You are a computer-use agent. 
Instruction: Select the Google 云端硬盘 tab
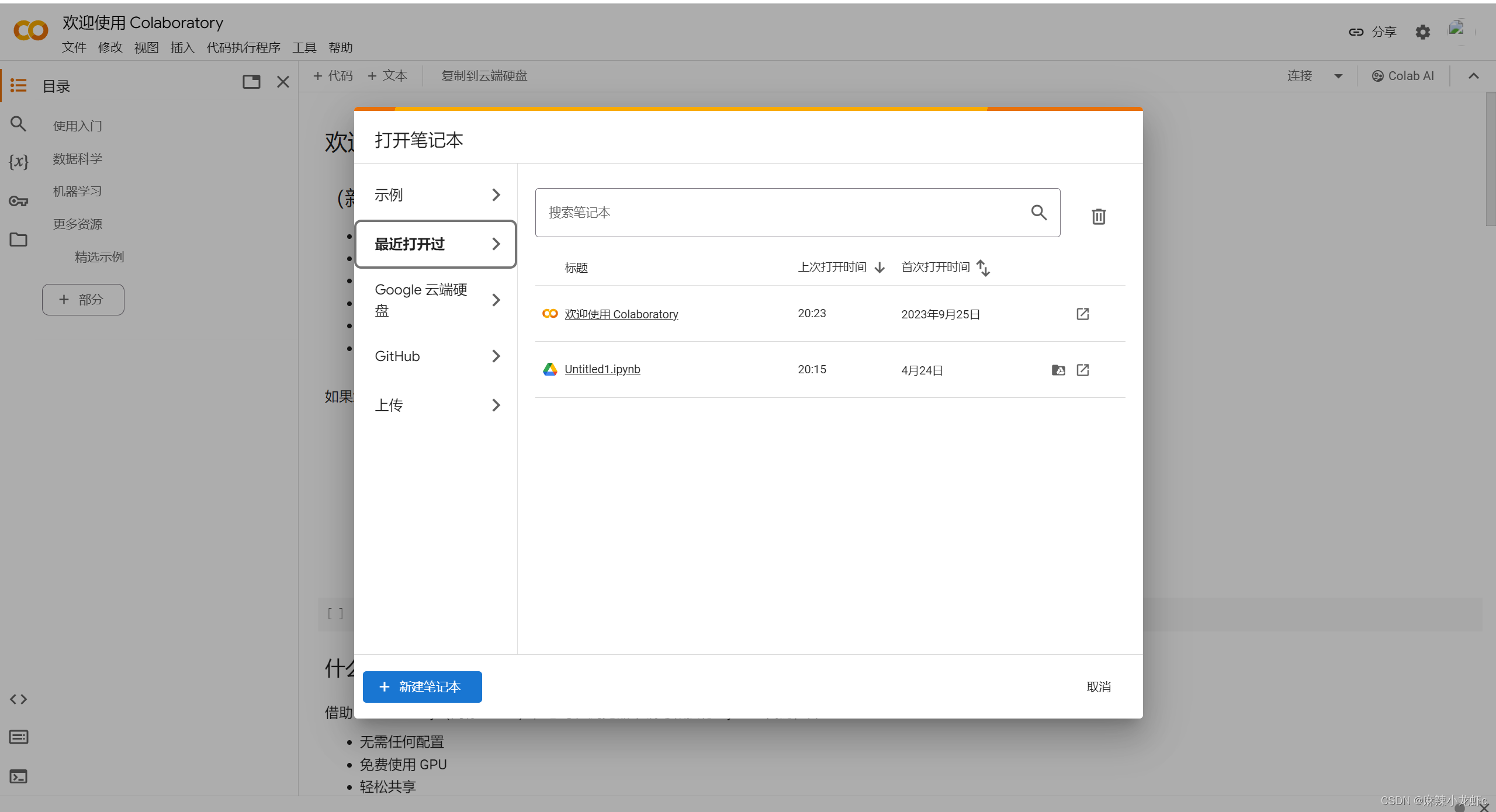click(436, 300)
